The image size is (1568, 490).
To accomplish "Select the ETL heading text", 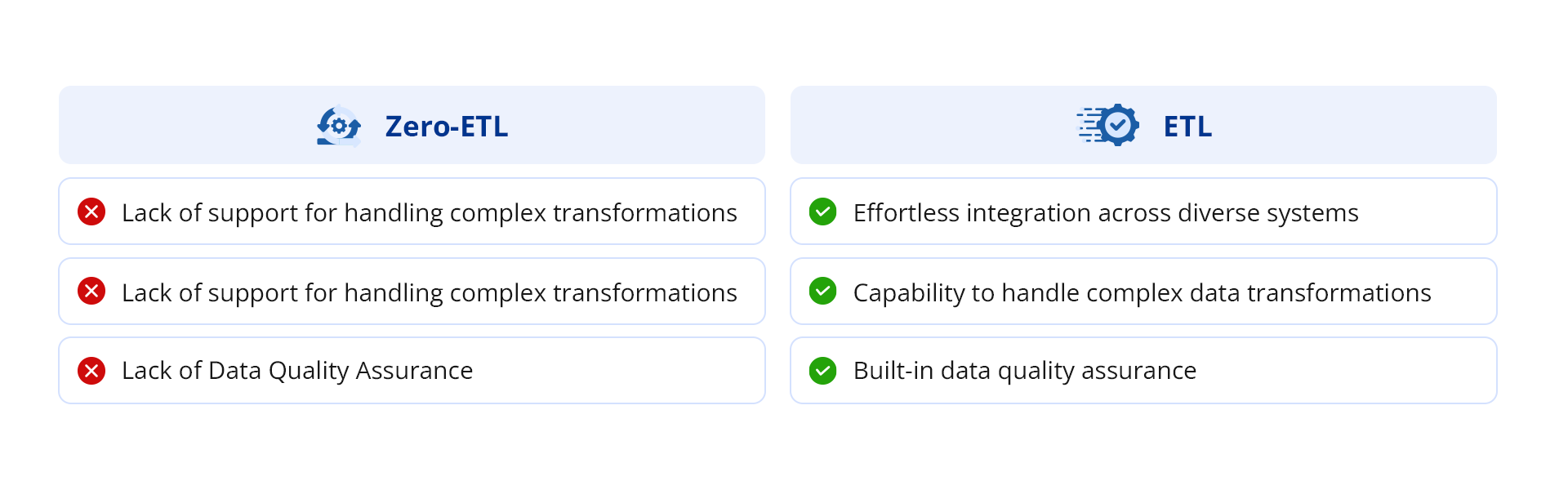I will (1187, 127).
